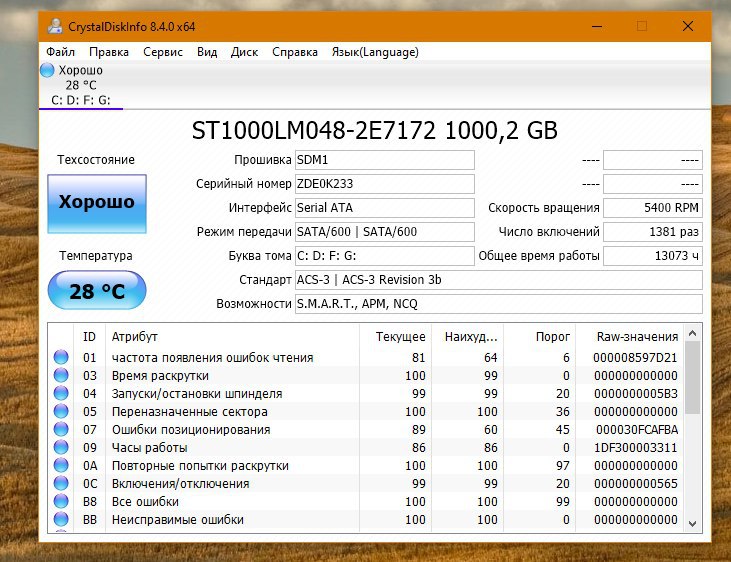Click status orb for Повторные попытки раскрутки row
The image size is (731, 562).
click(61, 465)
